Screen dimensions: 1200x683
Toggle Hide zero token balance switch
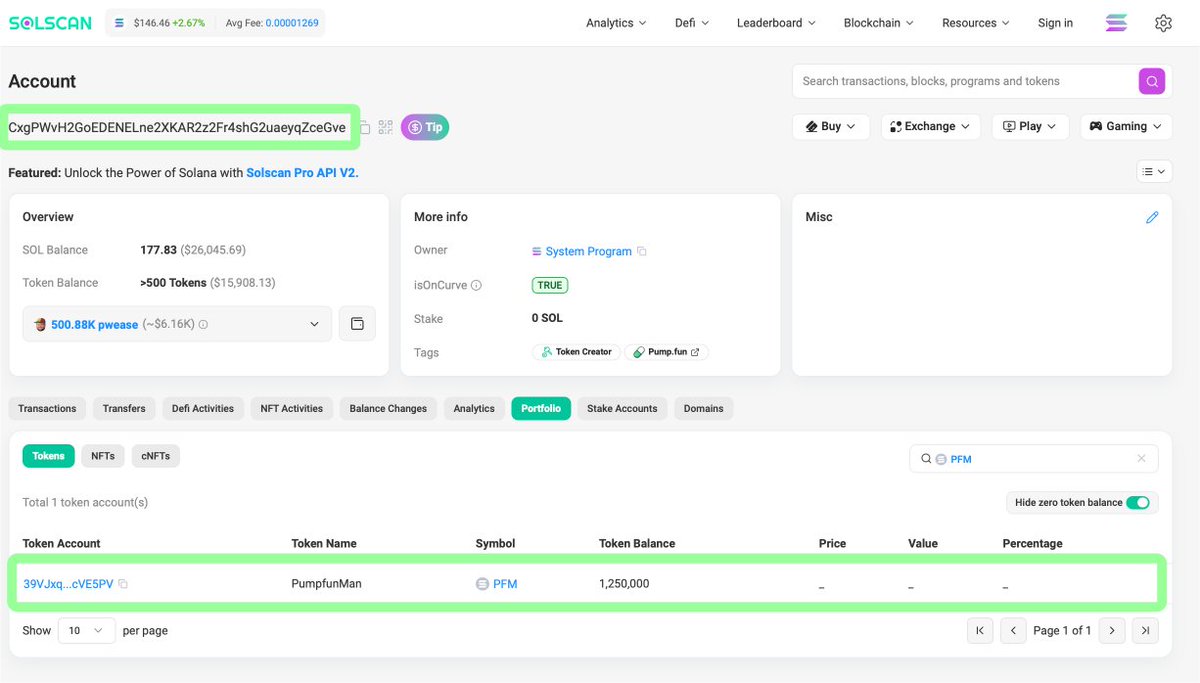coord(1138,502)
